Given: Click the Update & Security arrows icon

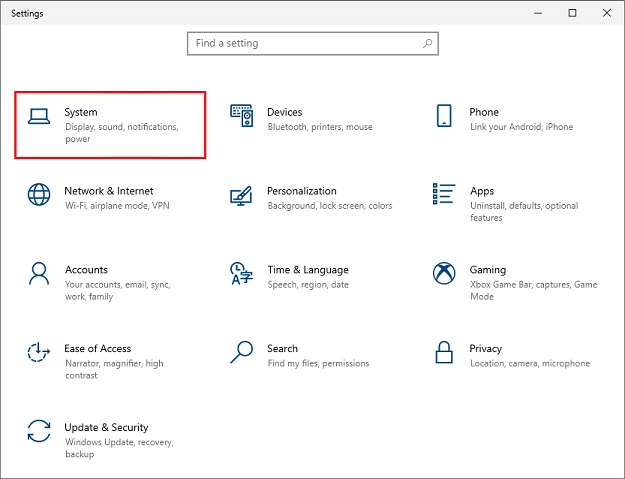Looking at the screenshot, I should point(39,431).
